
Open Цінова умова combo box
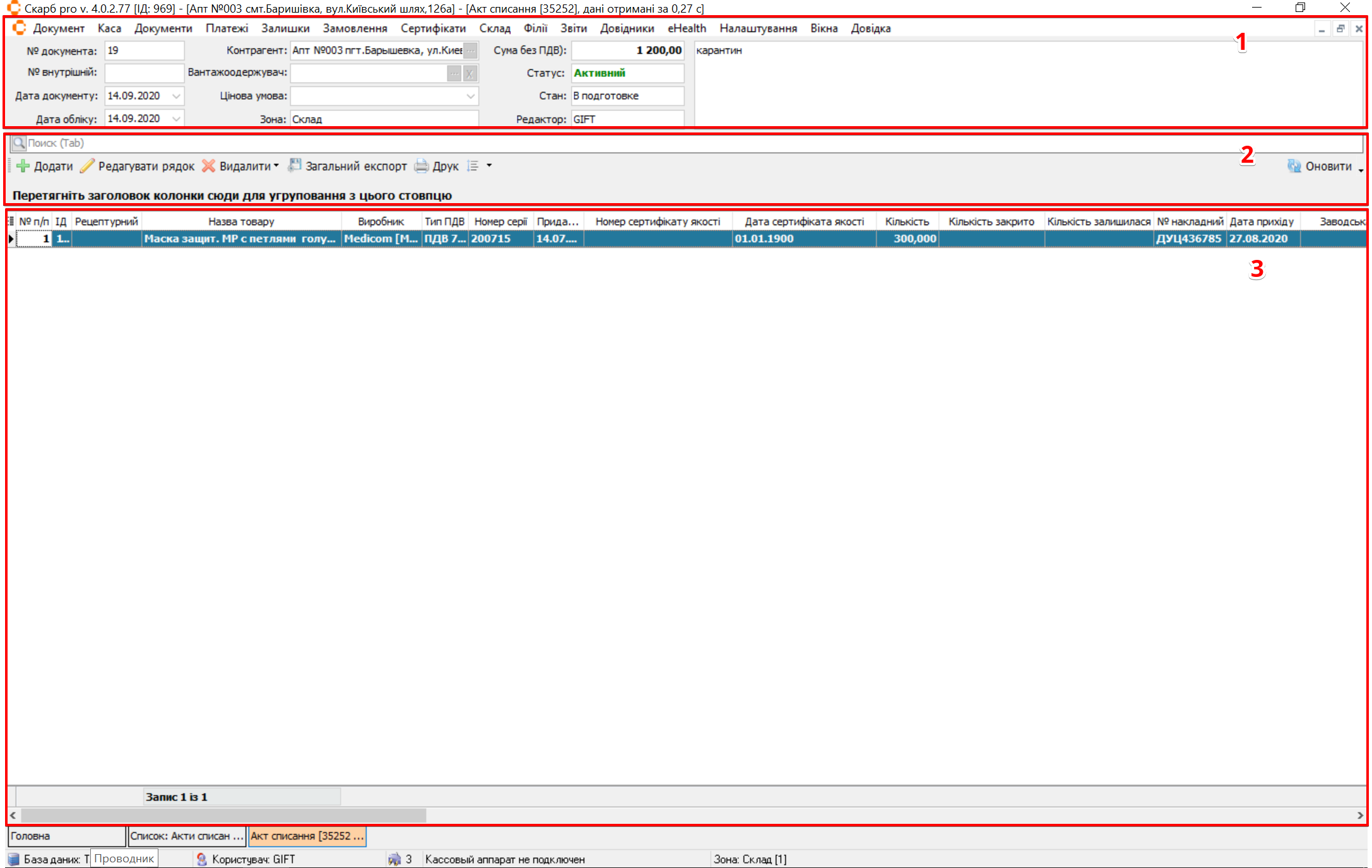click(470, 96)
